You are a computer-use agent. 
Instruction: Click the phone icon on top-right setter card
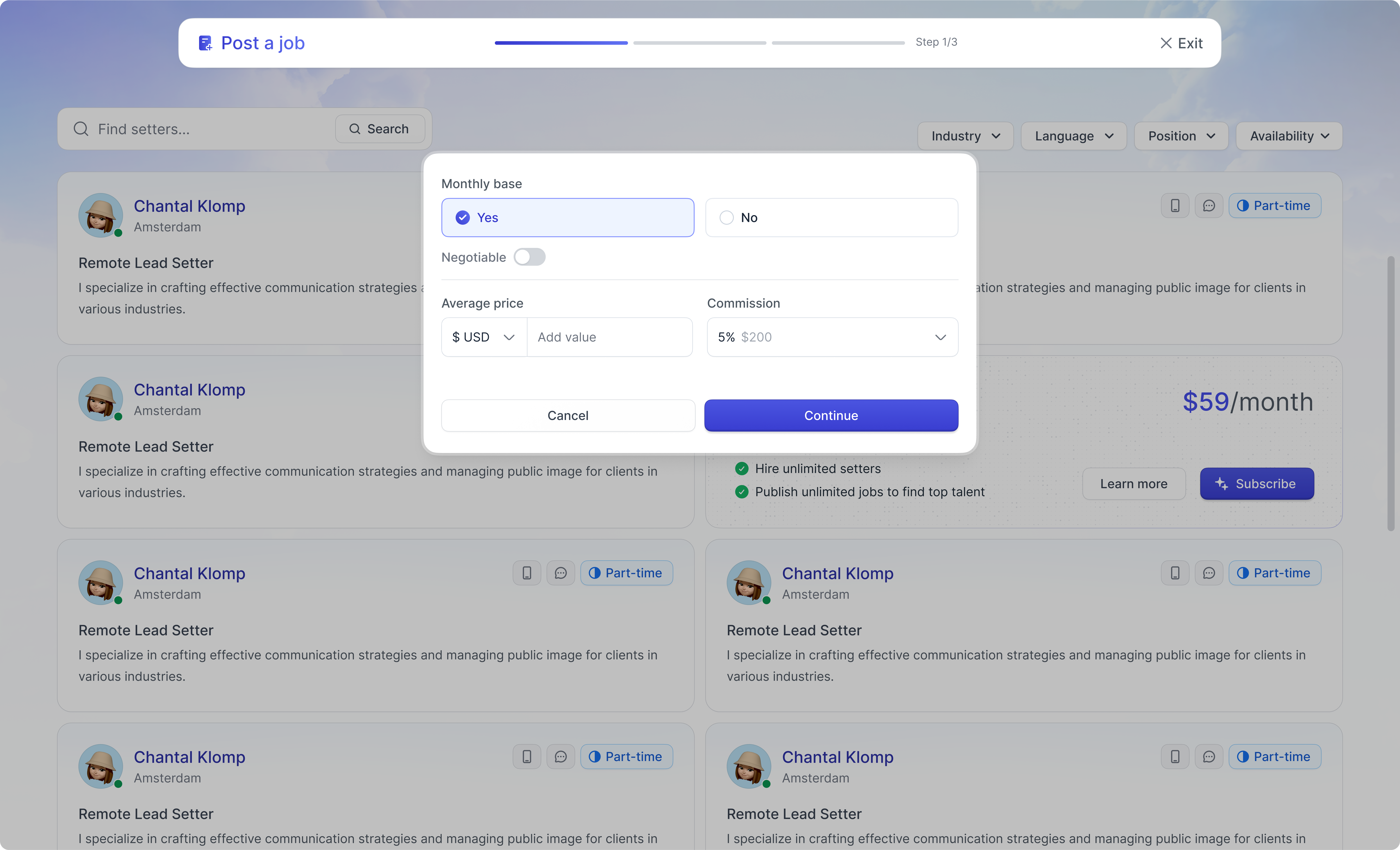(1175, 206)
